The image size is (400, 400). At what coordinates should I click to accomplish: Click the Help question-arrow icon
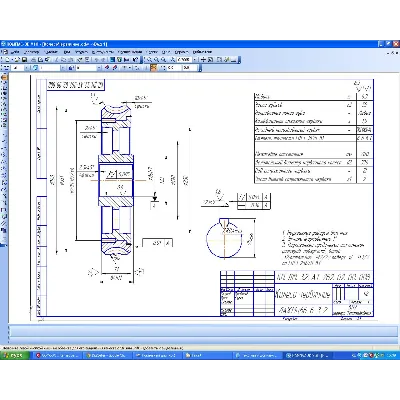(x=135, y=60)
